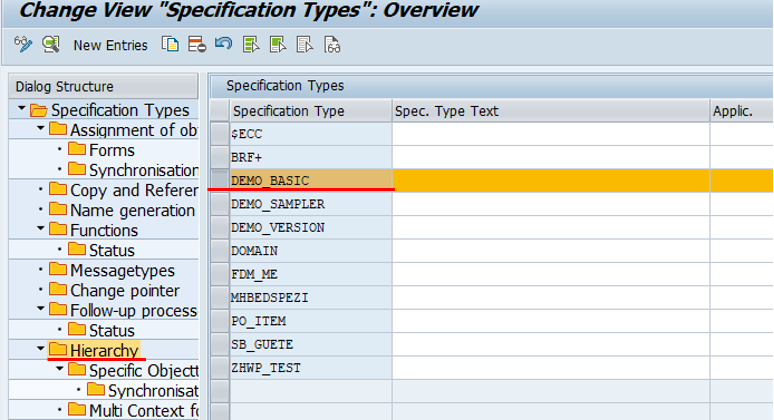Click the Other View search icon
This screenshot has height=420, width=774.
[x=50, y=44]
